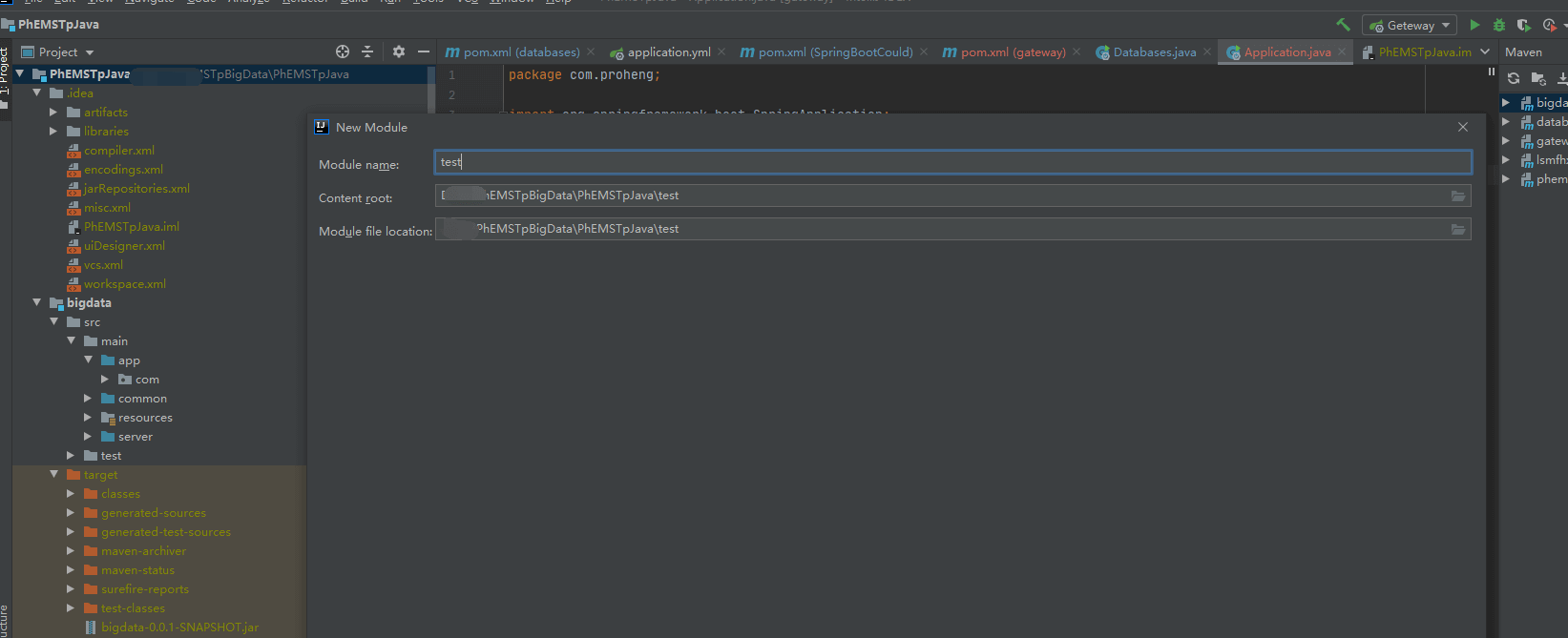Collapse the bigdata module tree
Viewport: 1568px width, 638px height.
tap(37, 302)
